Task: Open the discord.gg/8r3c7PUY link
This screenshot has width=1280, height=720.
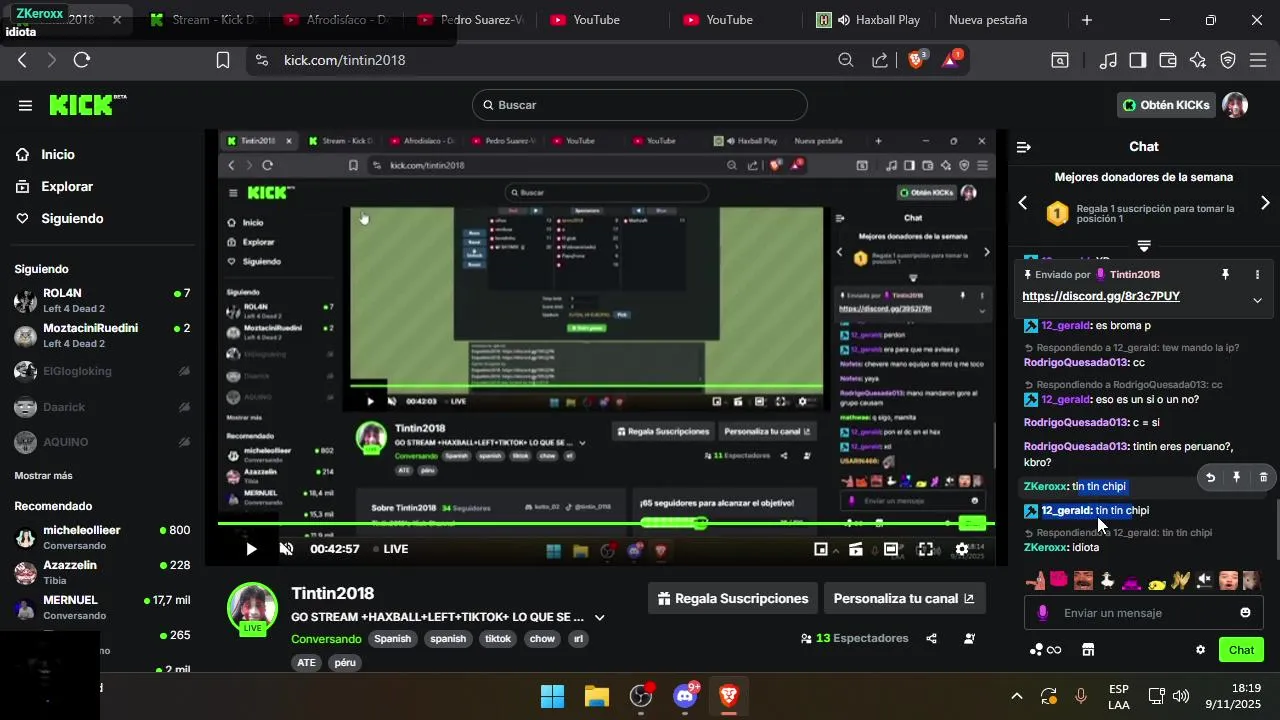Action: tap(1101, 297)
